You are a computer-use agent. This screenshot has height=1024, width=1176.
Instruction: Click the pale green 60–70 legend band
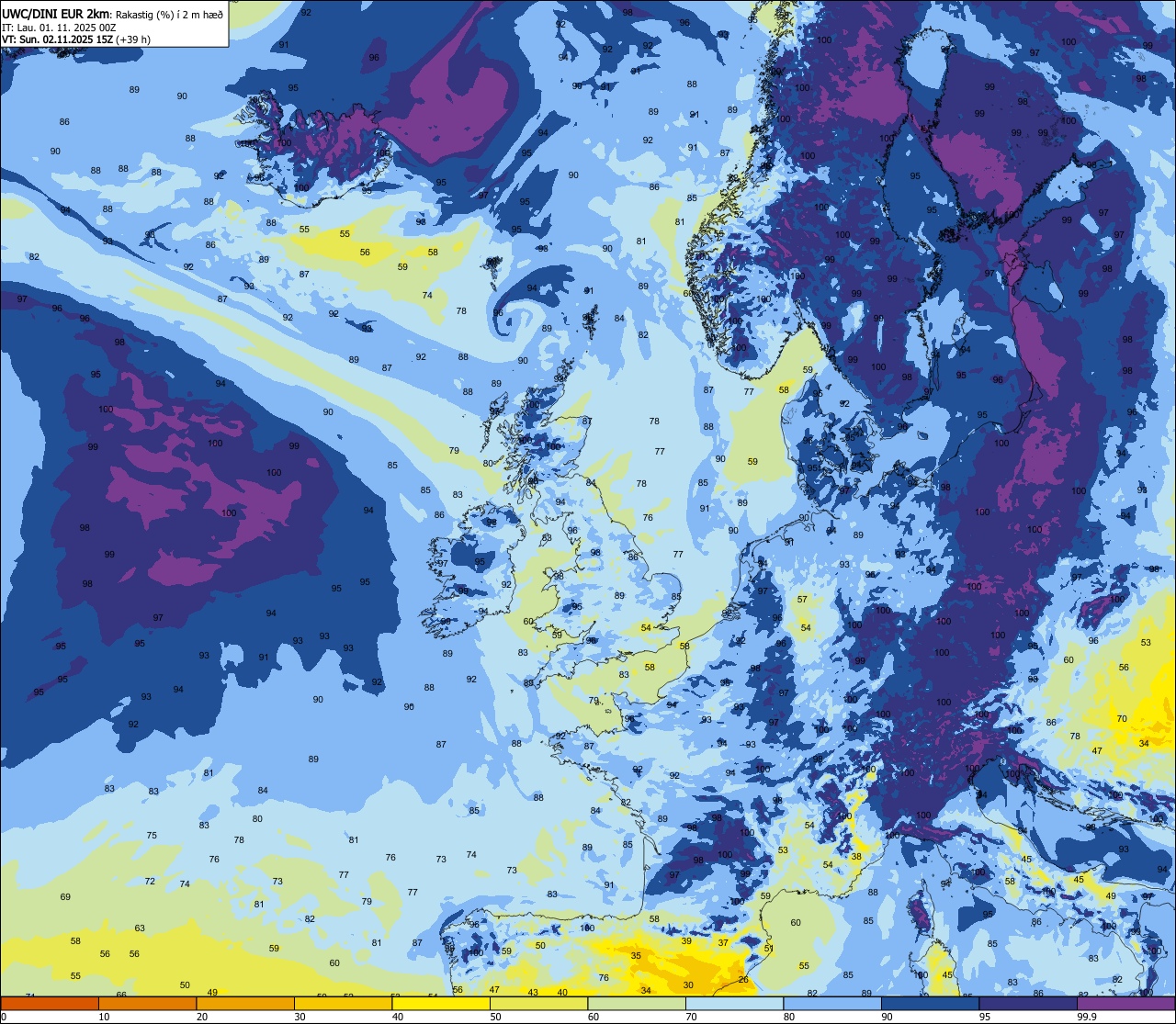pos(637,1004)
